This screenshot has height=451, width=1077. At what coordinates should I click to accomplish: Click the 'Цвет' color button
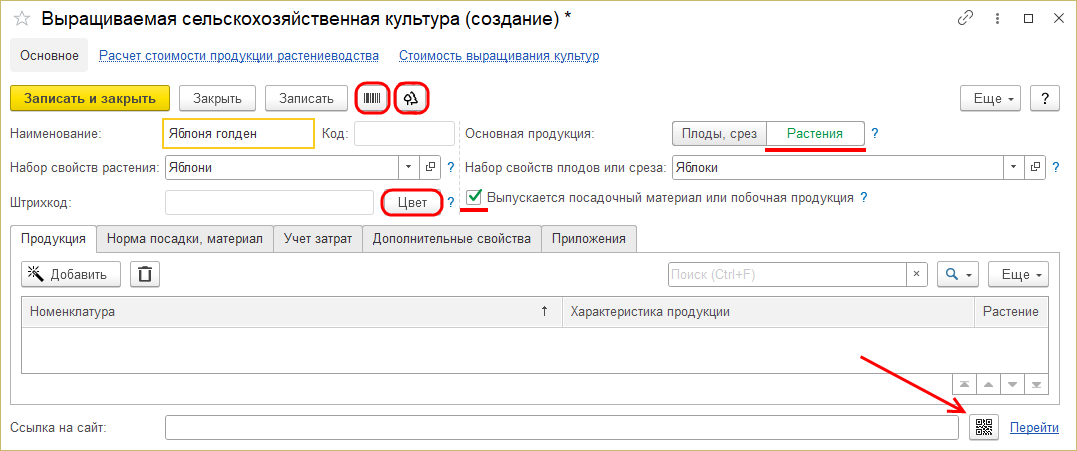point(412,203)
